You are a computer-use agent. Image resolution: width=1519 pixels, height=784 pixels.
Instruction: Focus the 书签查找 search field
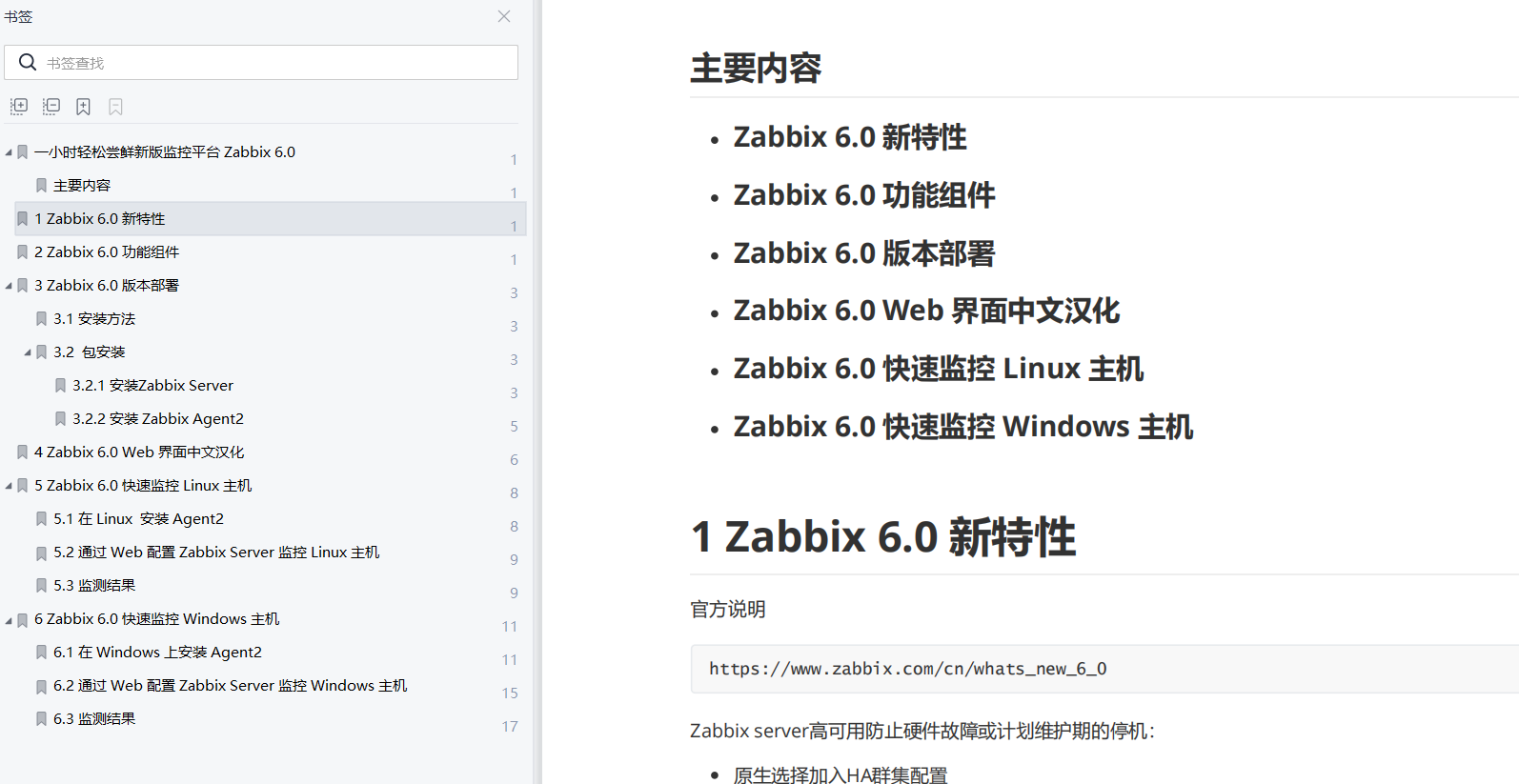click(261, 63)
